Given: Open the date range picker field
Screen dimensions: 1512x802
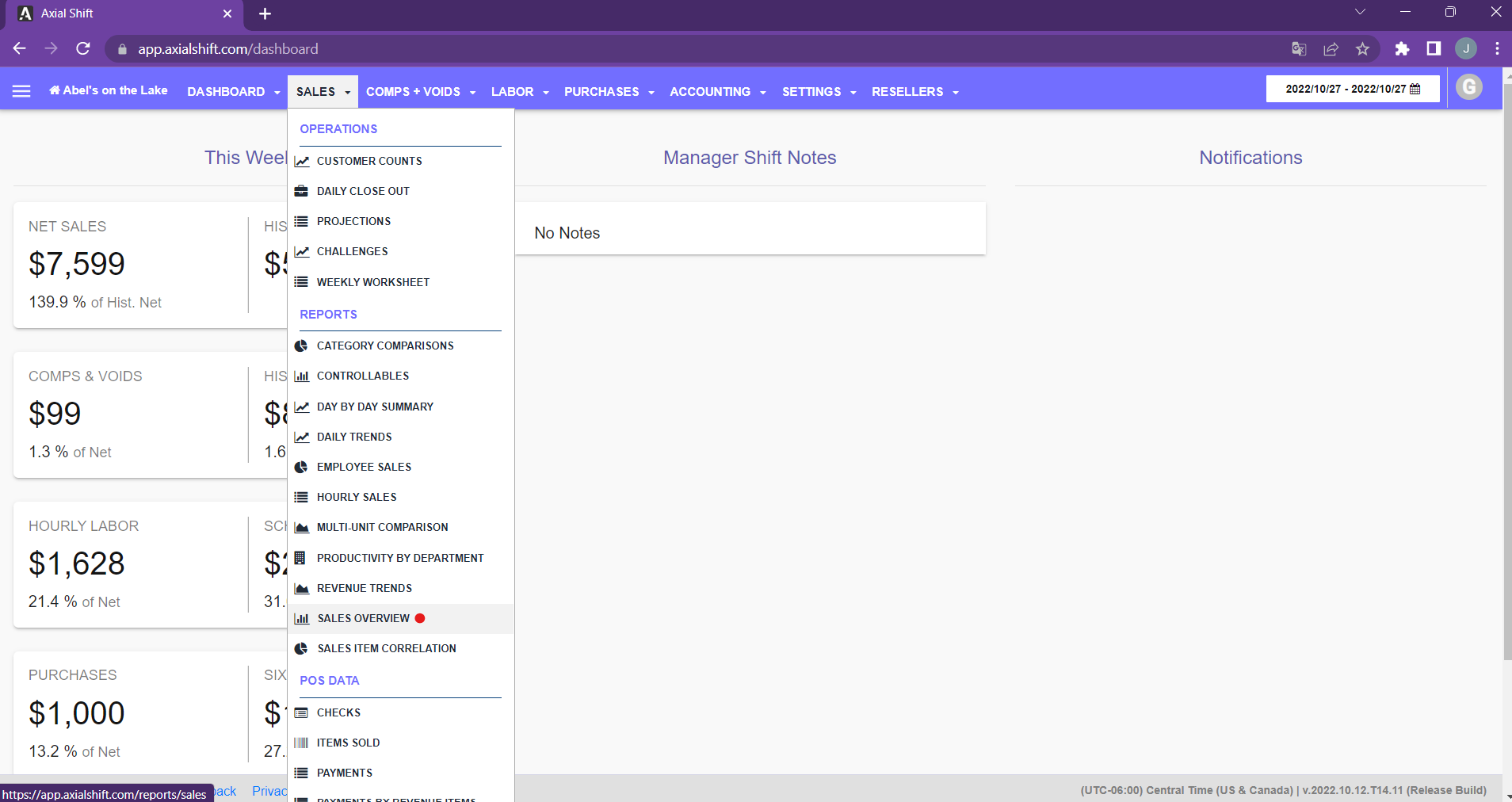Looking at the screenshot, I should (1352, 89).
